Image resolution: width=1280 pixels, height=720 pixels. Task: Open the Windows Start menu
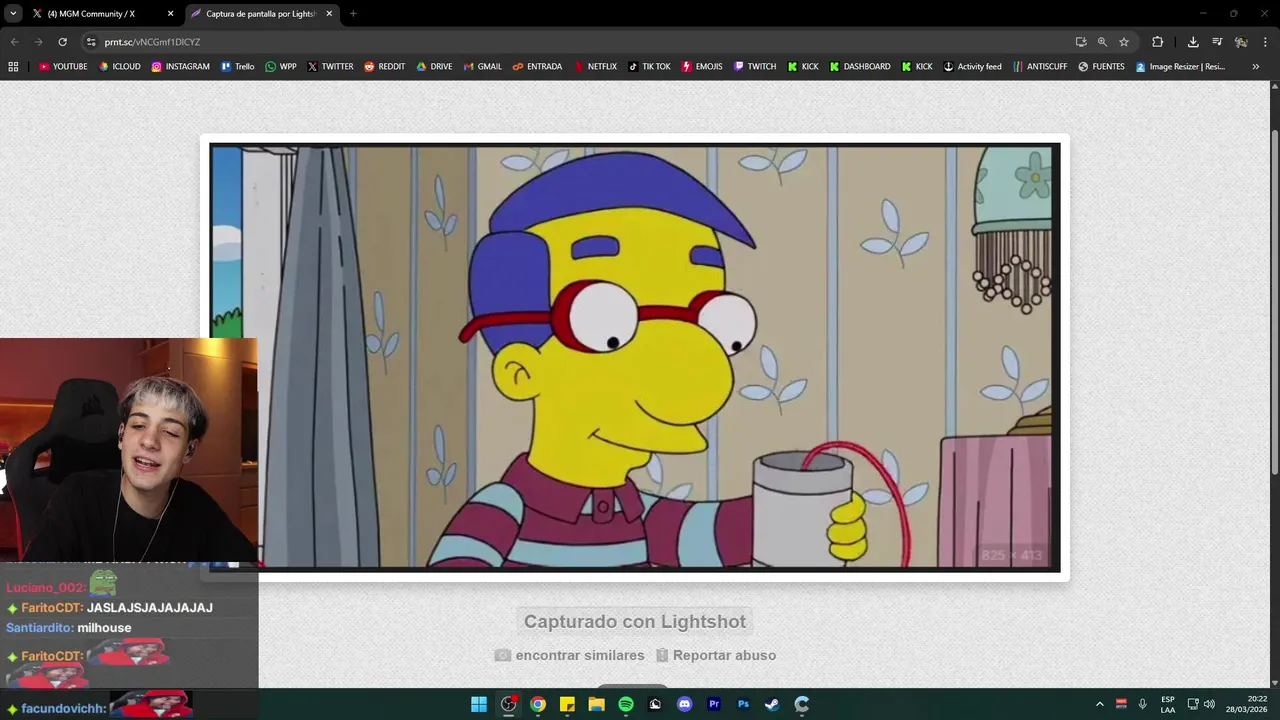pyautogui.click(x=479, y=704)
